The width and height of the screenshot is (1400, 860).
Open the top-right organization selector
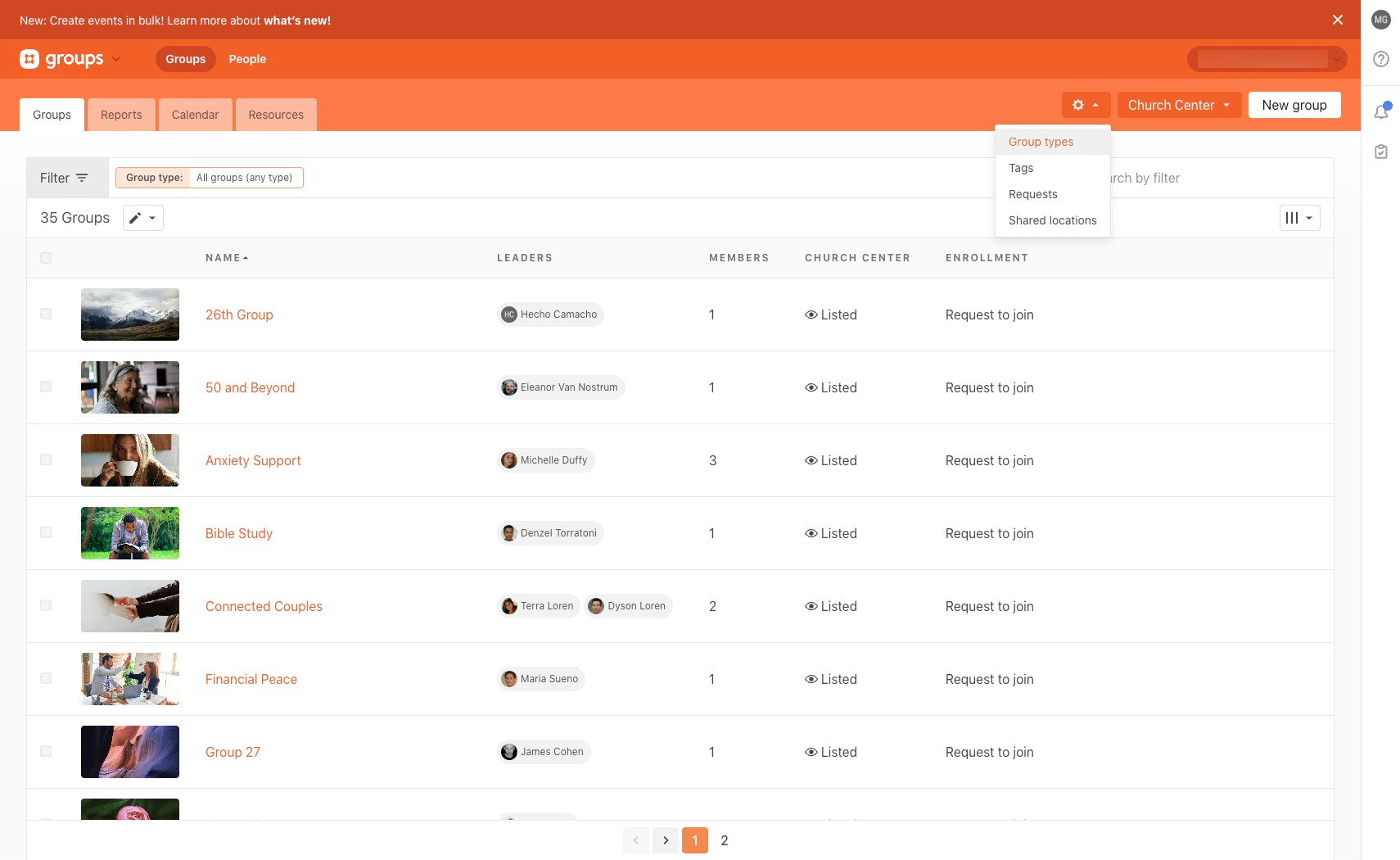tap(1267, 59)
